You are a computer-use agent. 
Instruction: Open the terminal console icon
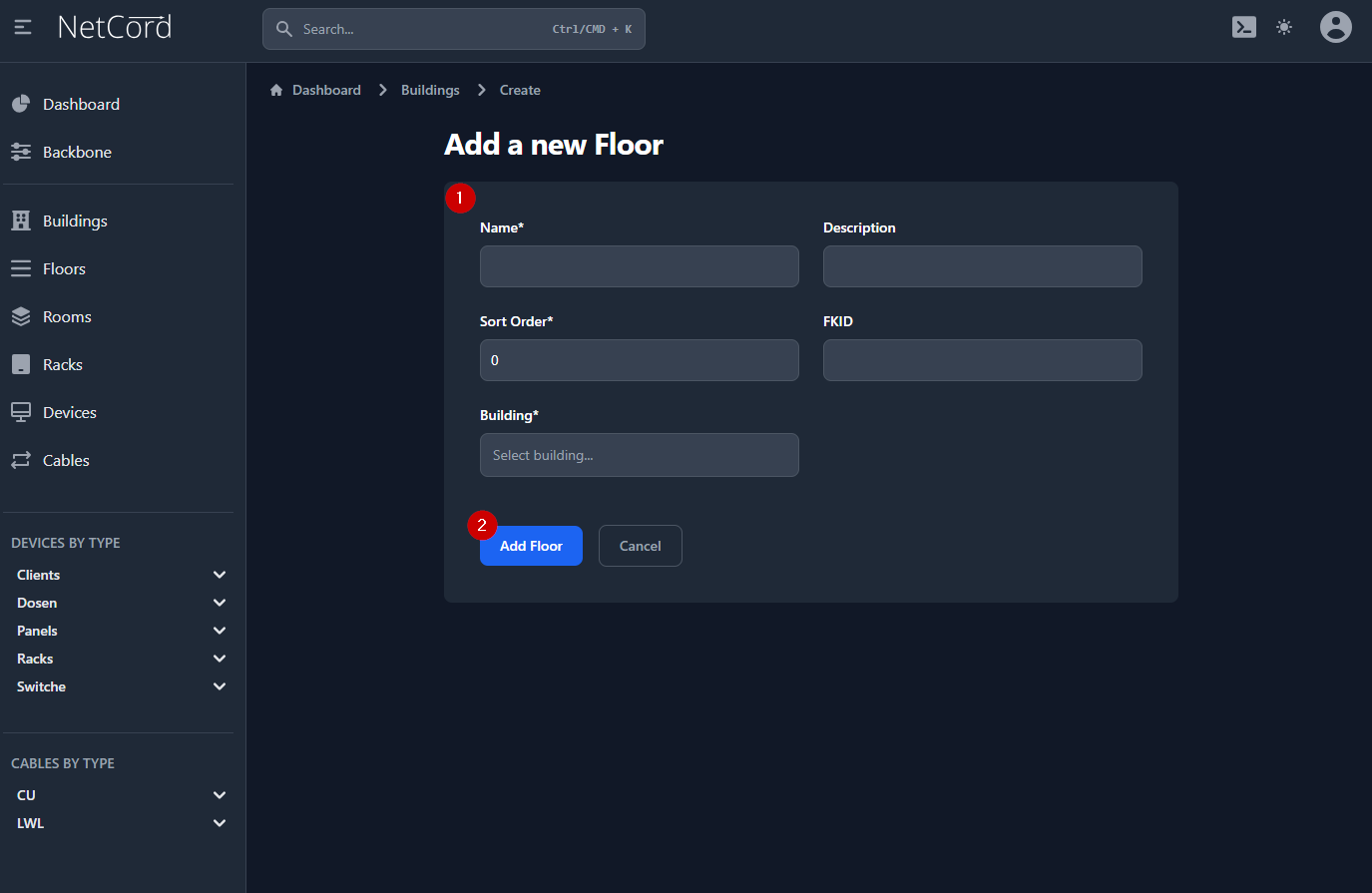pos(1243,28)
